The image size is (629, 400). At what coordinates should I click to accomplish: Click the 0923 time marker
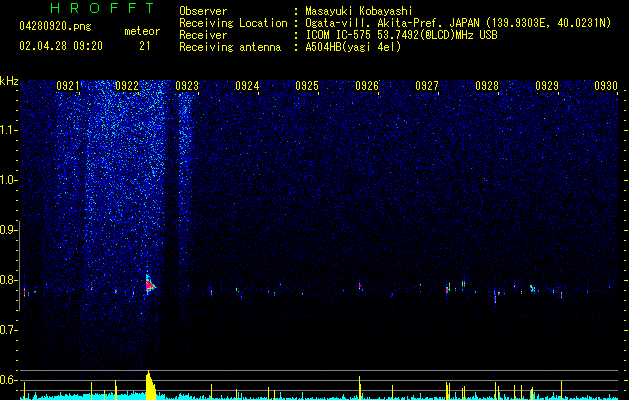[187, 86]
